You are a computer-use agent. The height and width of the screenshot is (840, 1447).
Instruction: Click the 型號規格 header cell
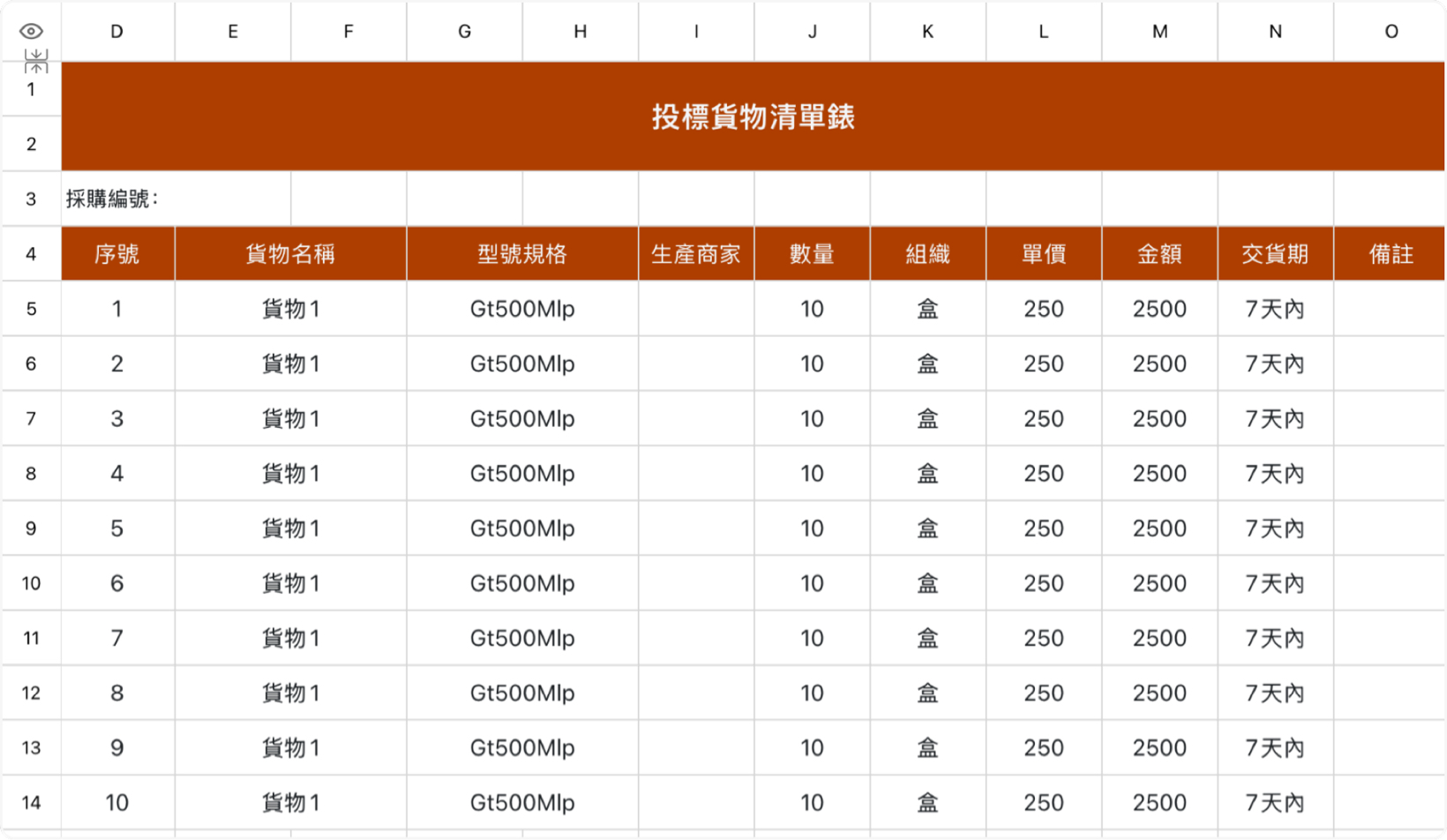[x=522, y=254]
